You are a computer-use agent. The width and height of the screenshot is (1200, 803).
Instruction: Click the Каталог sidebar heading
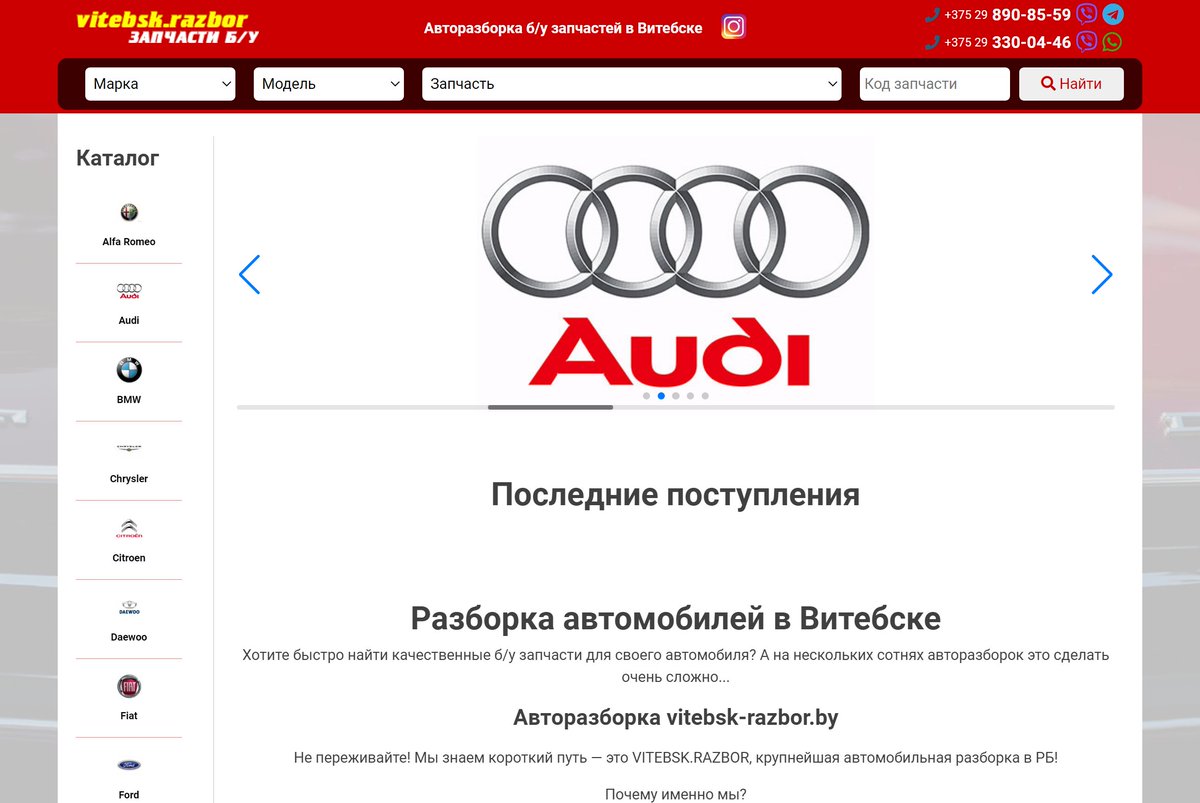click(118, 158)
